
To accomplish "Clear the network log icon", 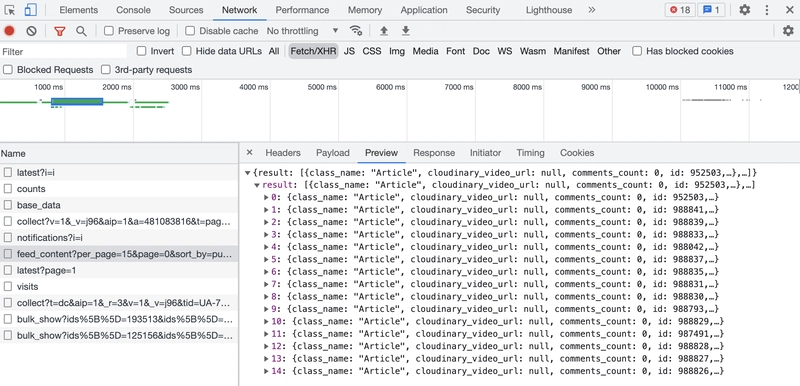I will (32, 31).
